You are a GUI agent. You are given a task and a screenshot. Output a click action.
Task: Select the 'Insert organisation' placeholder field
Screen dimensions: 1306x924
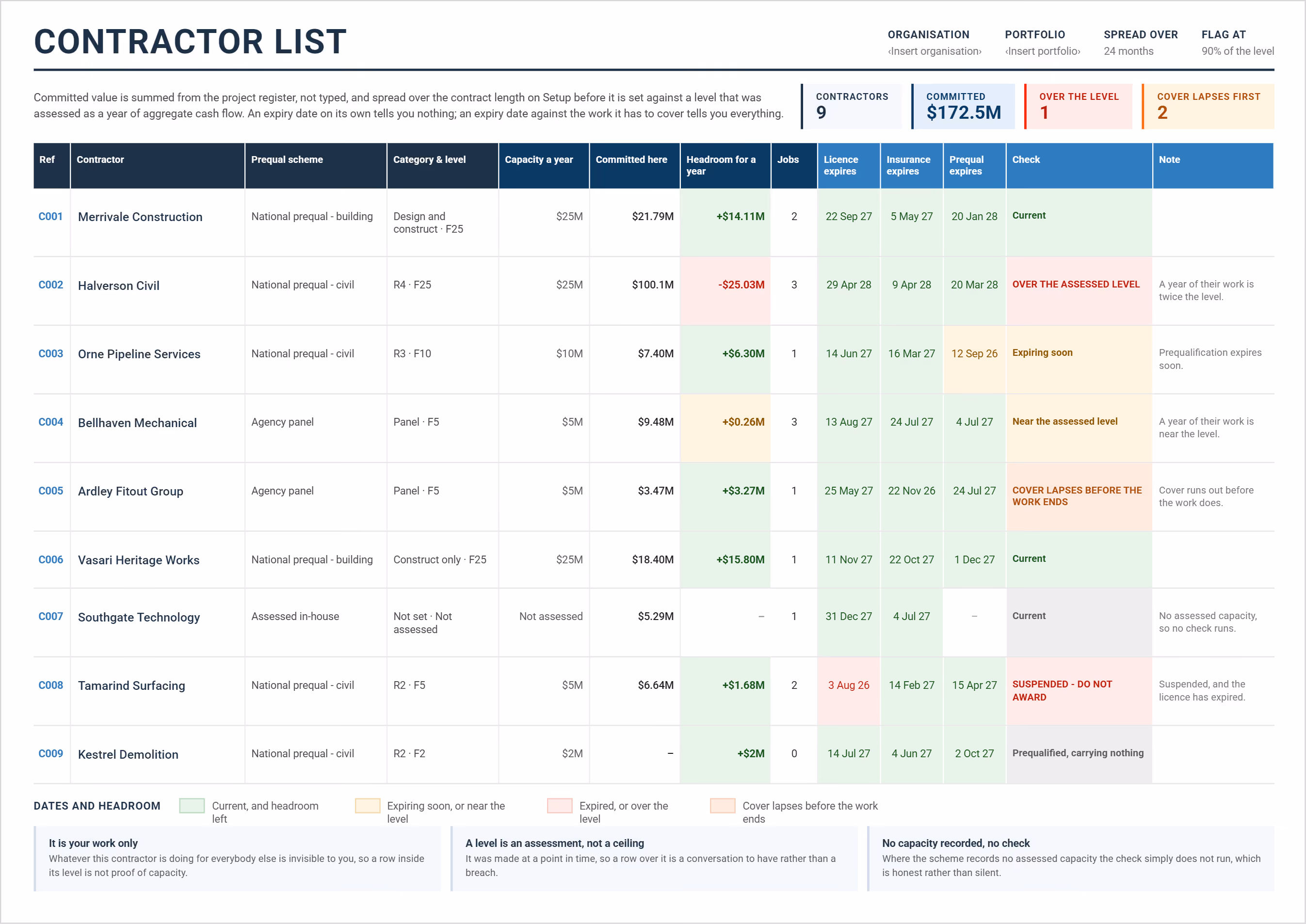pyautogui.click(x=935, y=51)
